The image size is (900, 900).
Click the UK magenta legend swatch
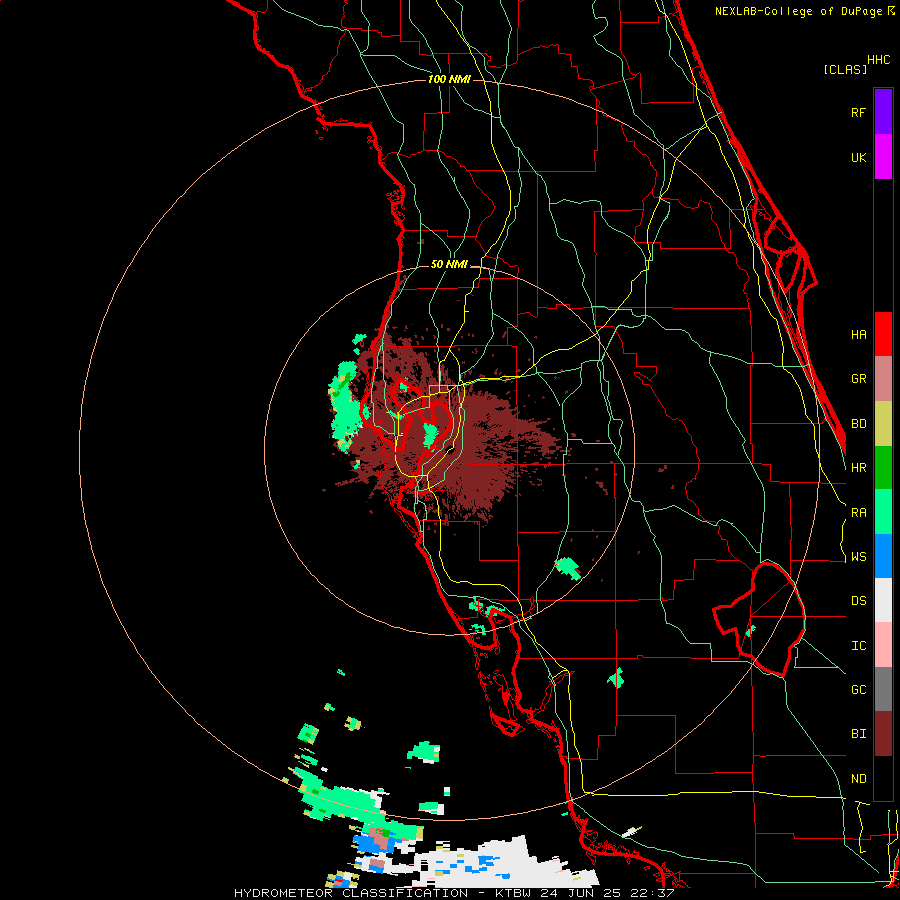(x=883, y=157)
